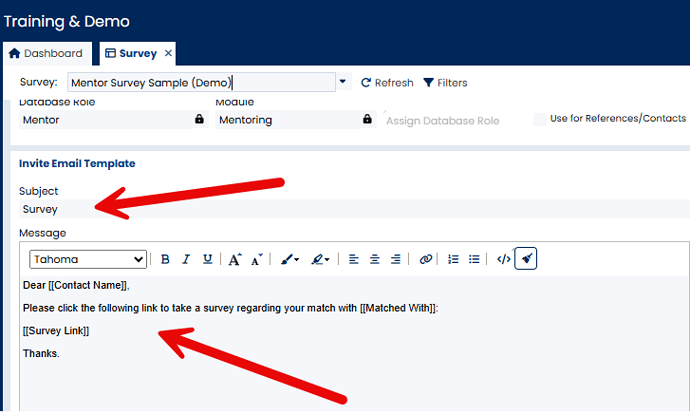Viewport: 690px width, 414px height.
Task: Switch to the Dashboard tab
Action: [x=46, y=53]
